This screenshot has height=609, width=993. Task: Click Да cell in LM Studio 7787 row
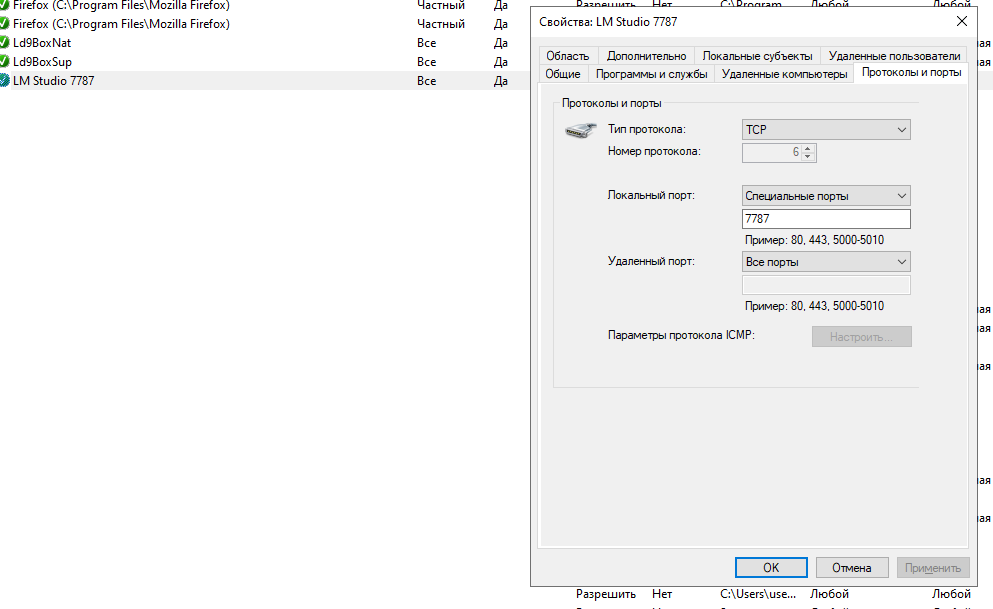(500, 80)
